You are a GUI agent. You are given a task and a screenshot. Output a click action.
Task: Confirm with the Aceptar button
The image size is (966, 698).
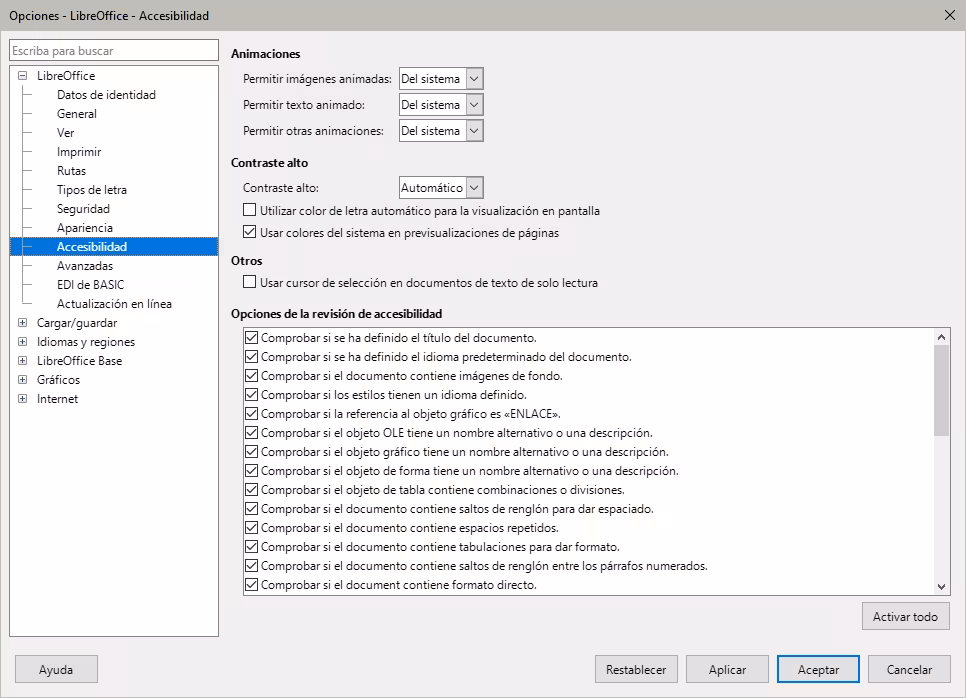point(818,670)
